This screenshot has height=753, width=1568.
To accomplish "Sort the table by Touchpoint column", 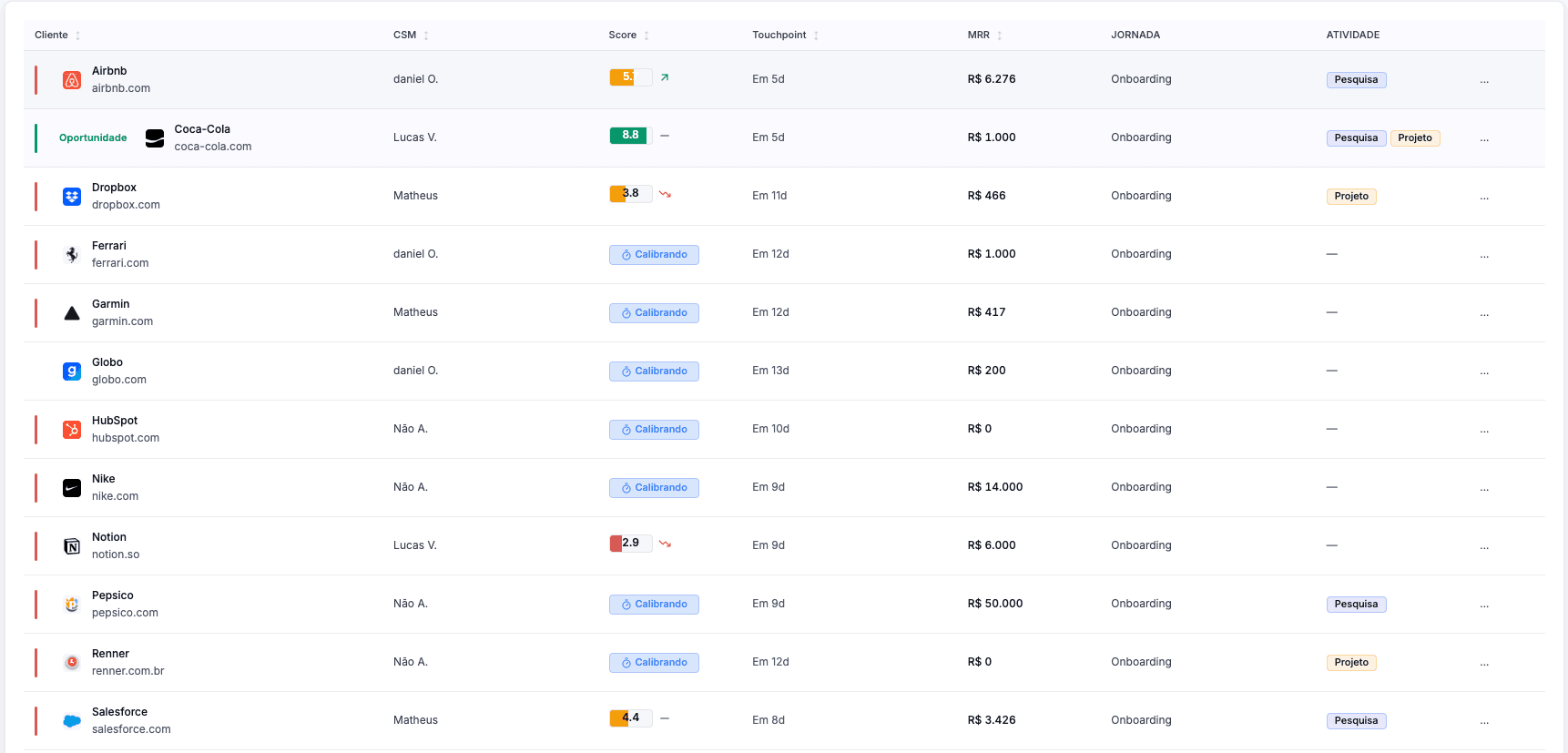I will (785, 36).
